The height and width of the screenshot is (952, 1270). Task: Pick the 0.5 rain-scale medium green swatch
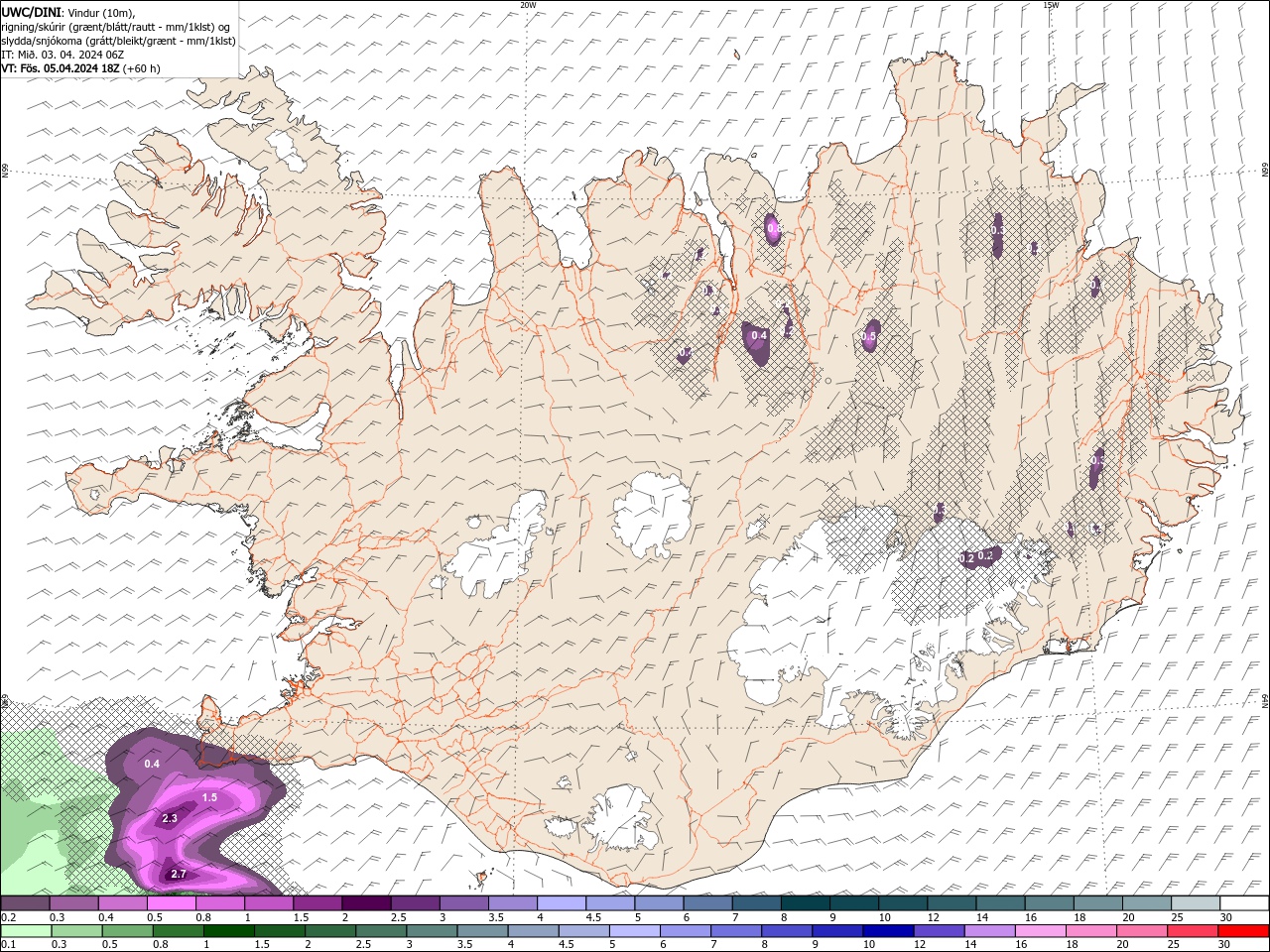coord(127,931)
